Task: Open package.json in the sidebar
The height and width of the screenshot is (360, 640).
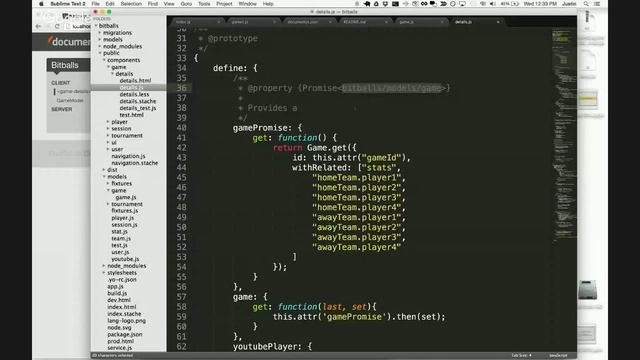Action: point(125,334)
